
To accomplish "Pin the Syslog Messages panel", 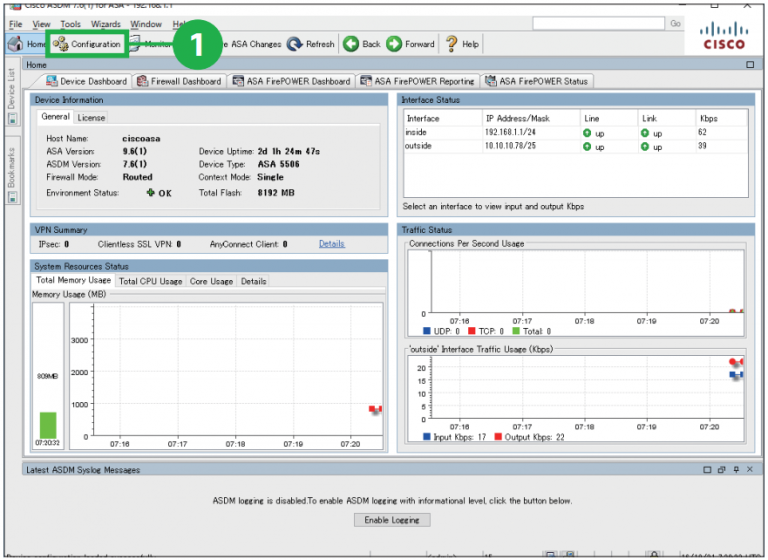I will pyautogui.click(x=736, y=470).
